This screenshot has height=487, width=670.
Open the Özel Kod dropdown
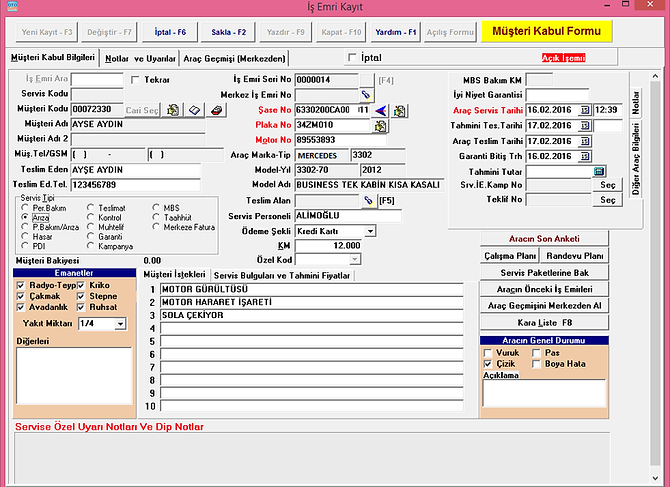(x=355, y=259)
